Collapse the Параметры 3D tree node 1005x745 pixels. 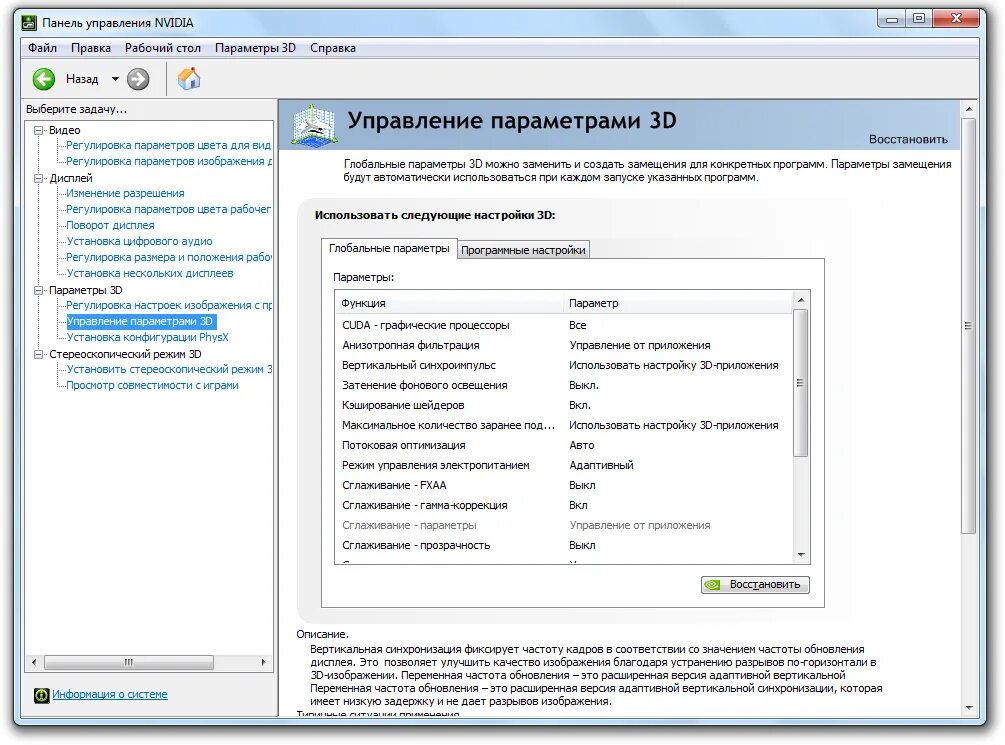click(x=38, y=290)
